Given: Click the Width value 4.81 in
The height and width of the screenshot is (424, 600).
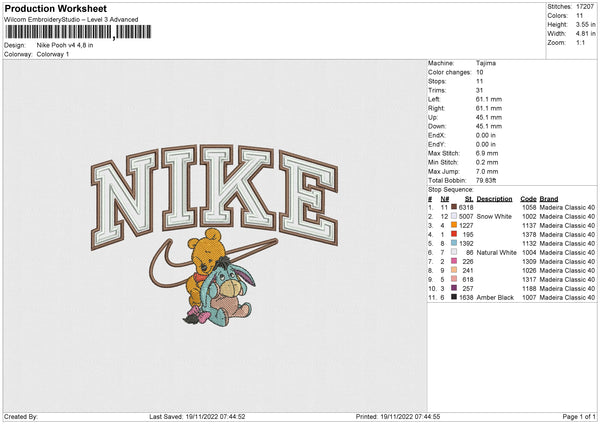Looking at the screenshot, I should click(585, 34).
